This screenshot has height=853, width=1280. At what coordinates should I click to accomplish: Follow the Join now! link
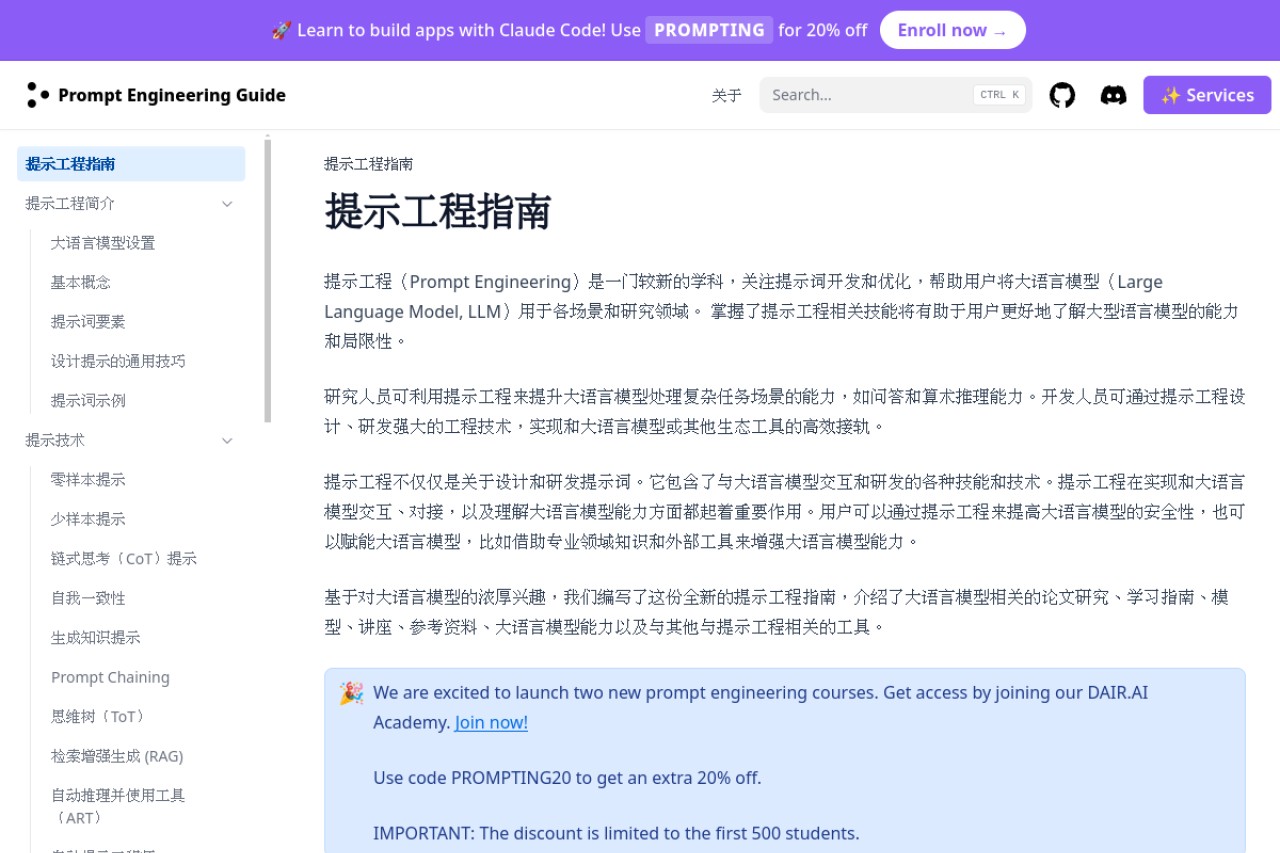(491, 722)
